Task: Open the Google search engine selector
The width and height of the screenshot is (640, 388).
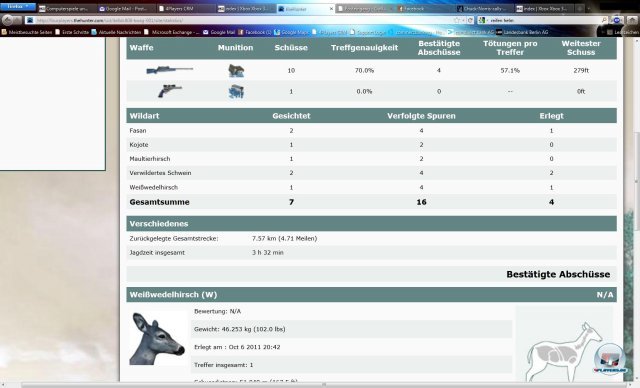Action: [x=483, y=20]
